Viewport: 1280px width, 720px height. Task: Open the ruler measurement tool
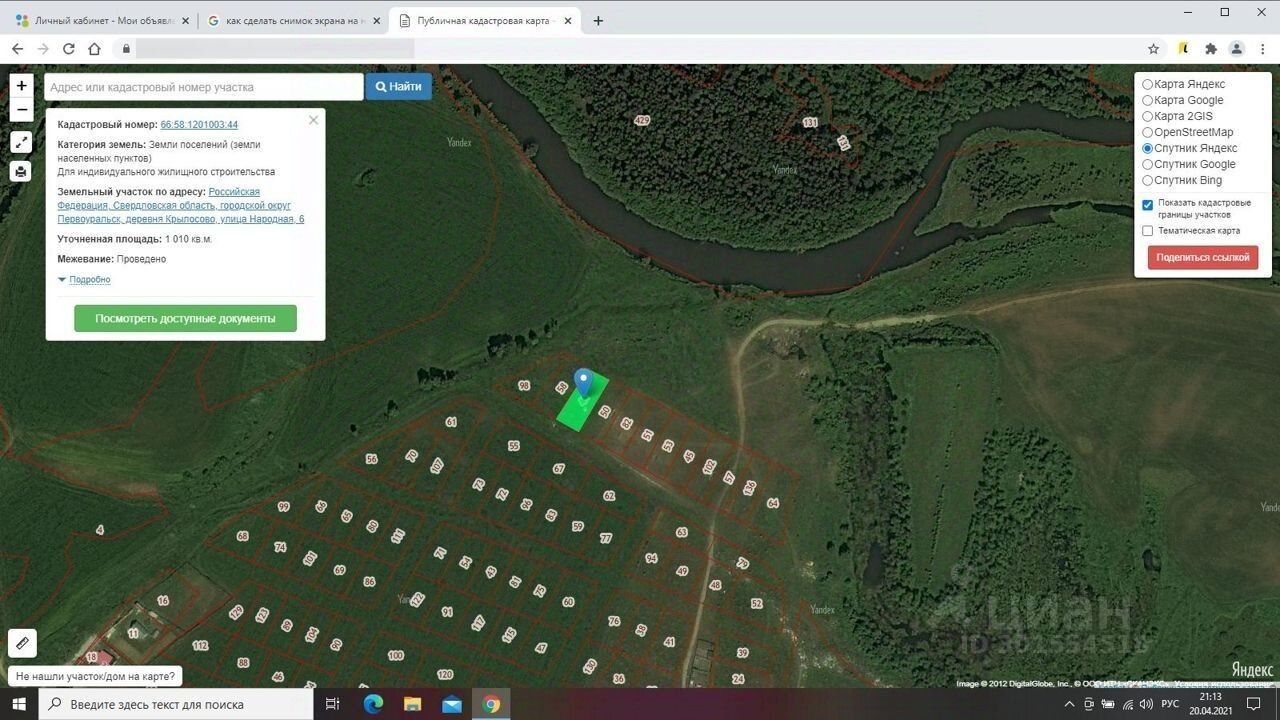[22, 643]
